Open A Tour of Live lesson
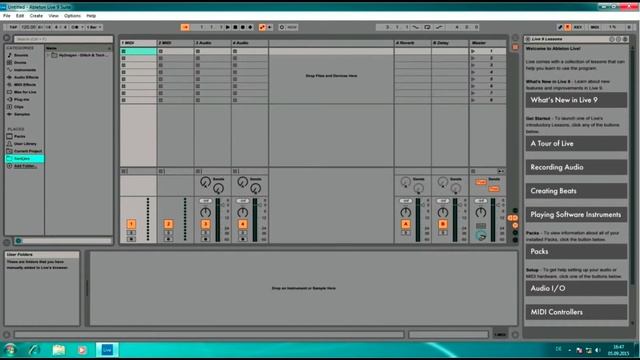 coord(576,144)
